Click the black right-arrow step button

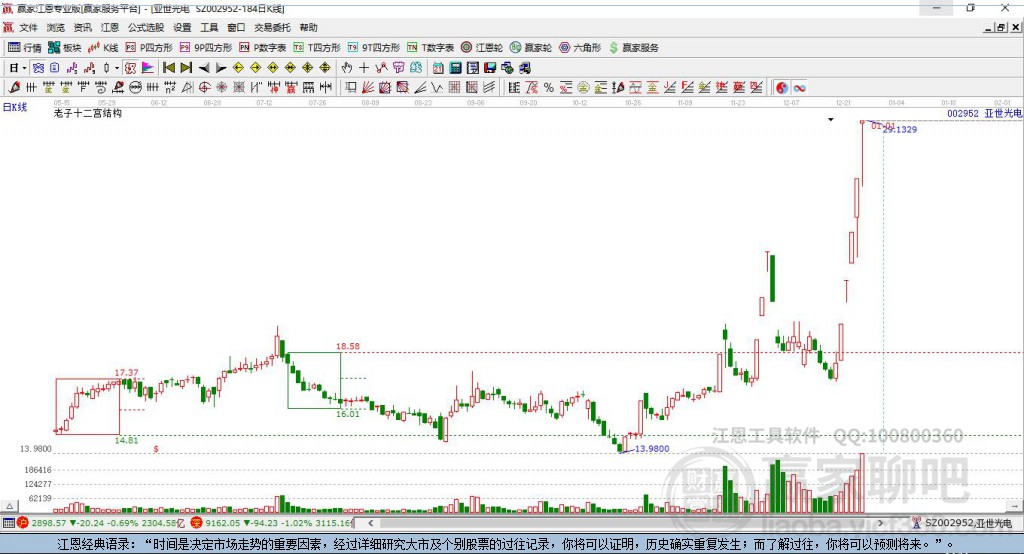click(221, 68)
